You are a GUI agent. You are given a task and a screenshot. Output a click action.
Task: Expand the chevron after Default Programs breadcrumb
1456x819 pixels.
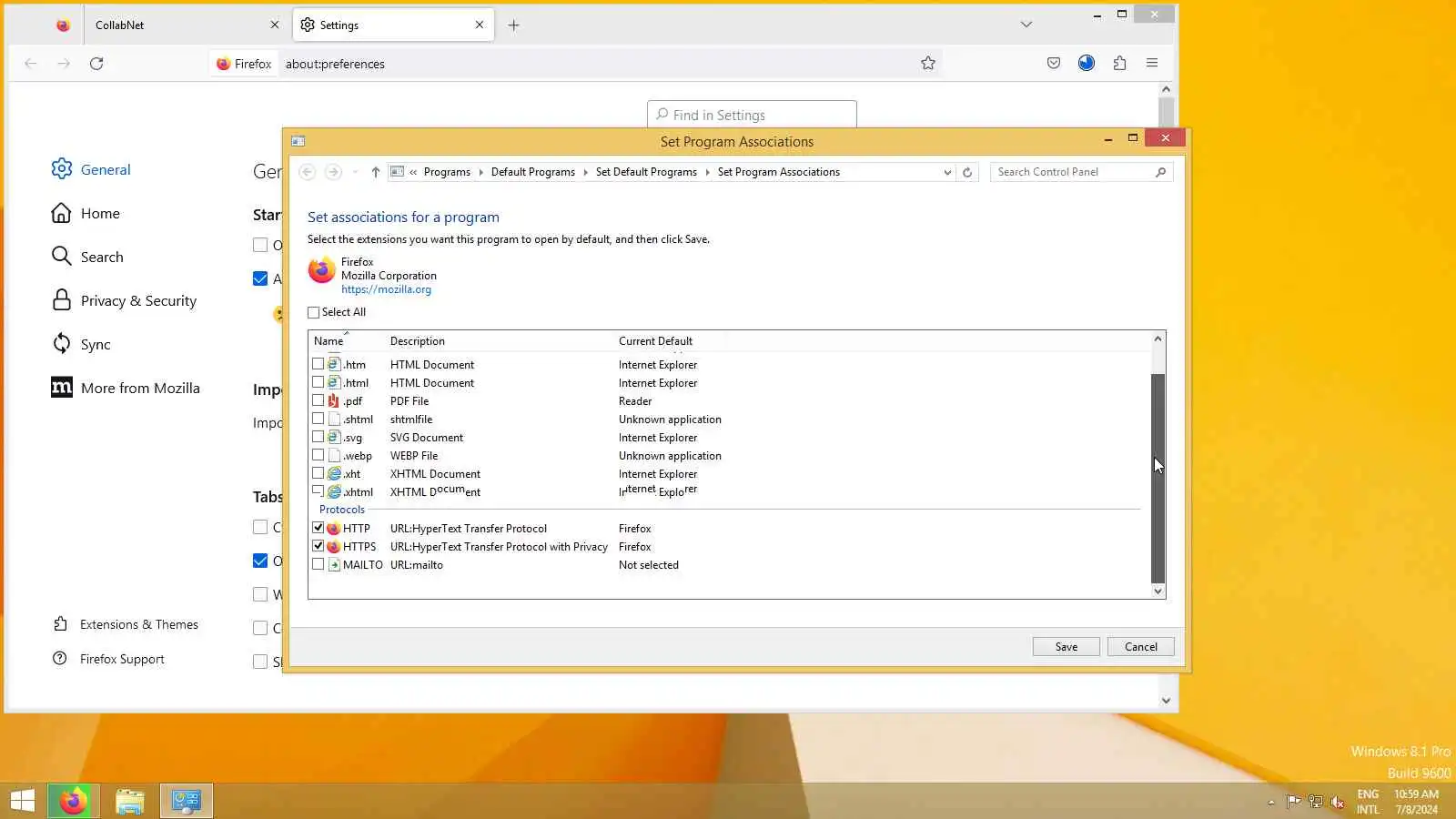click(585, 172)
